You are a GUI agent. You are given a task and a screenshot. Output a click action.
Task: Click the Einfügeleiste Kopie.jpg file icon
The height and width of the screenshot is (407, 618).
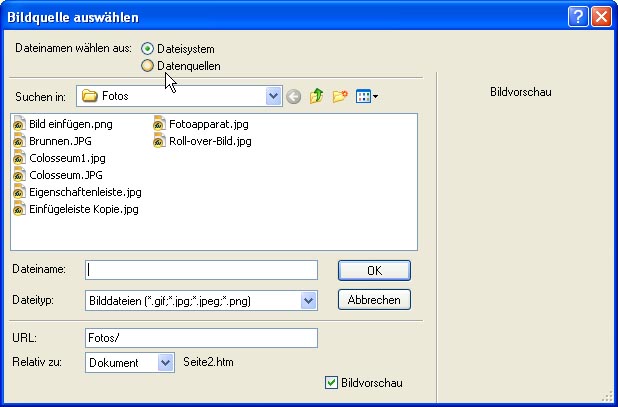pyautogui.click(x=19, y=209)
